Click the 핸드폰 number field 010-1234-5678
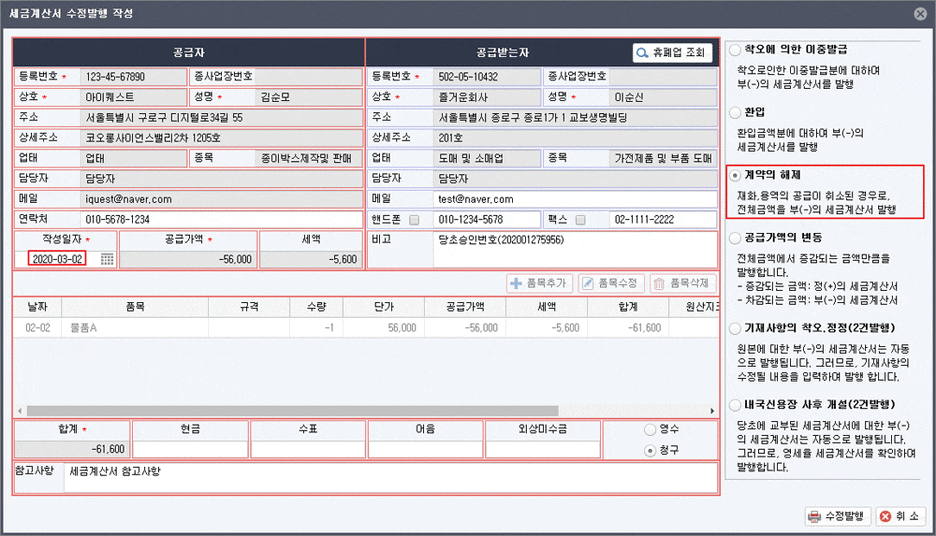The image size is (936, 536). 487,219
